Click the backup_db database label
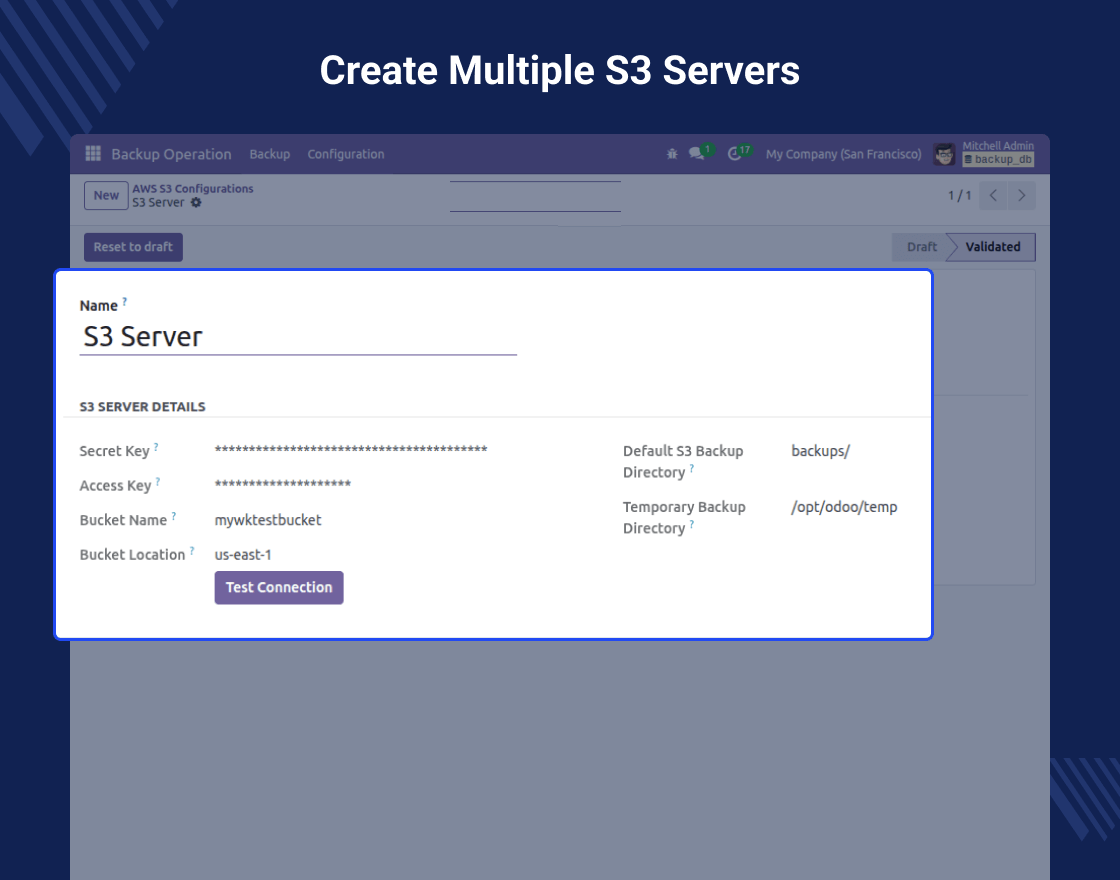This screenshot has width=1120, height=880. 998,160
